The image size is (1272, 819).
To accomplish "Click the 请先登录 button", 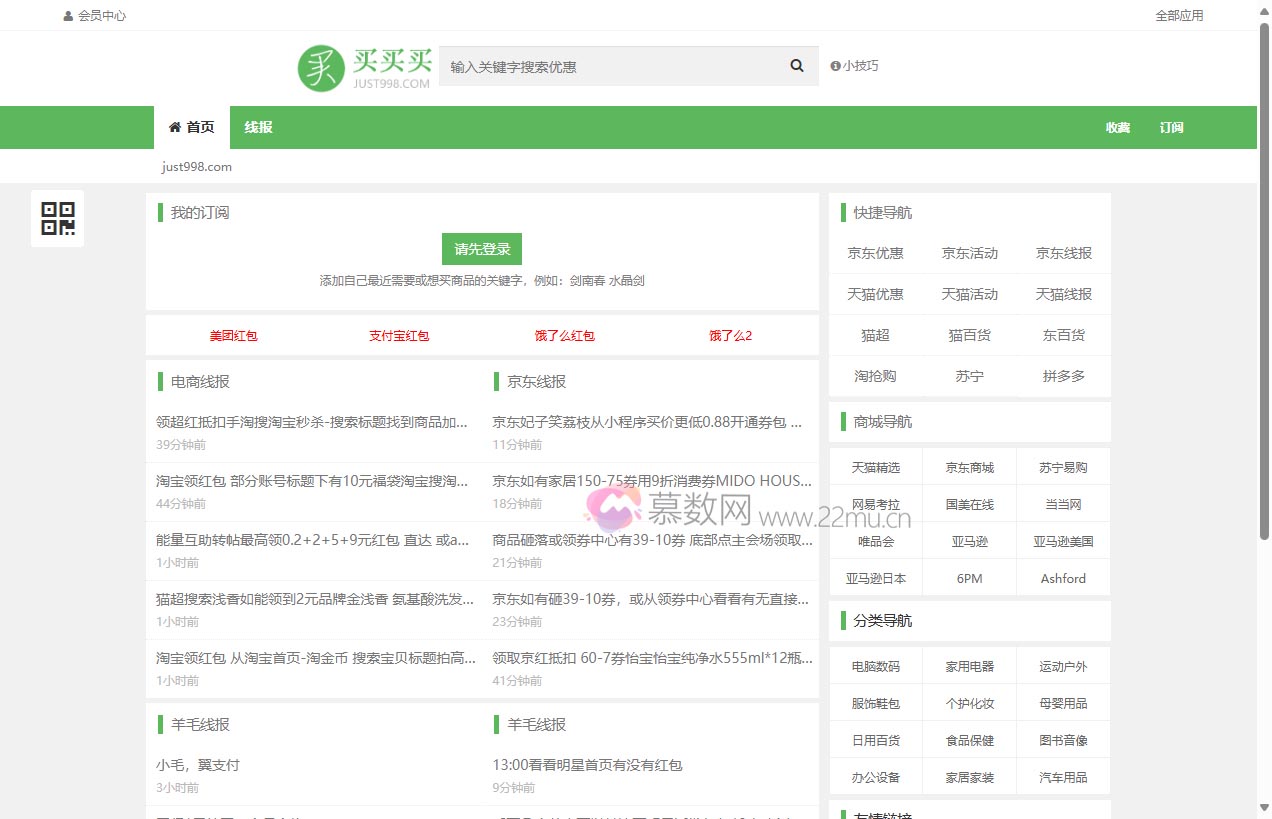I will point(482,249).
